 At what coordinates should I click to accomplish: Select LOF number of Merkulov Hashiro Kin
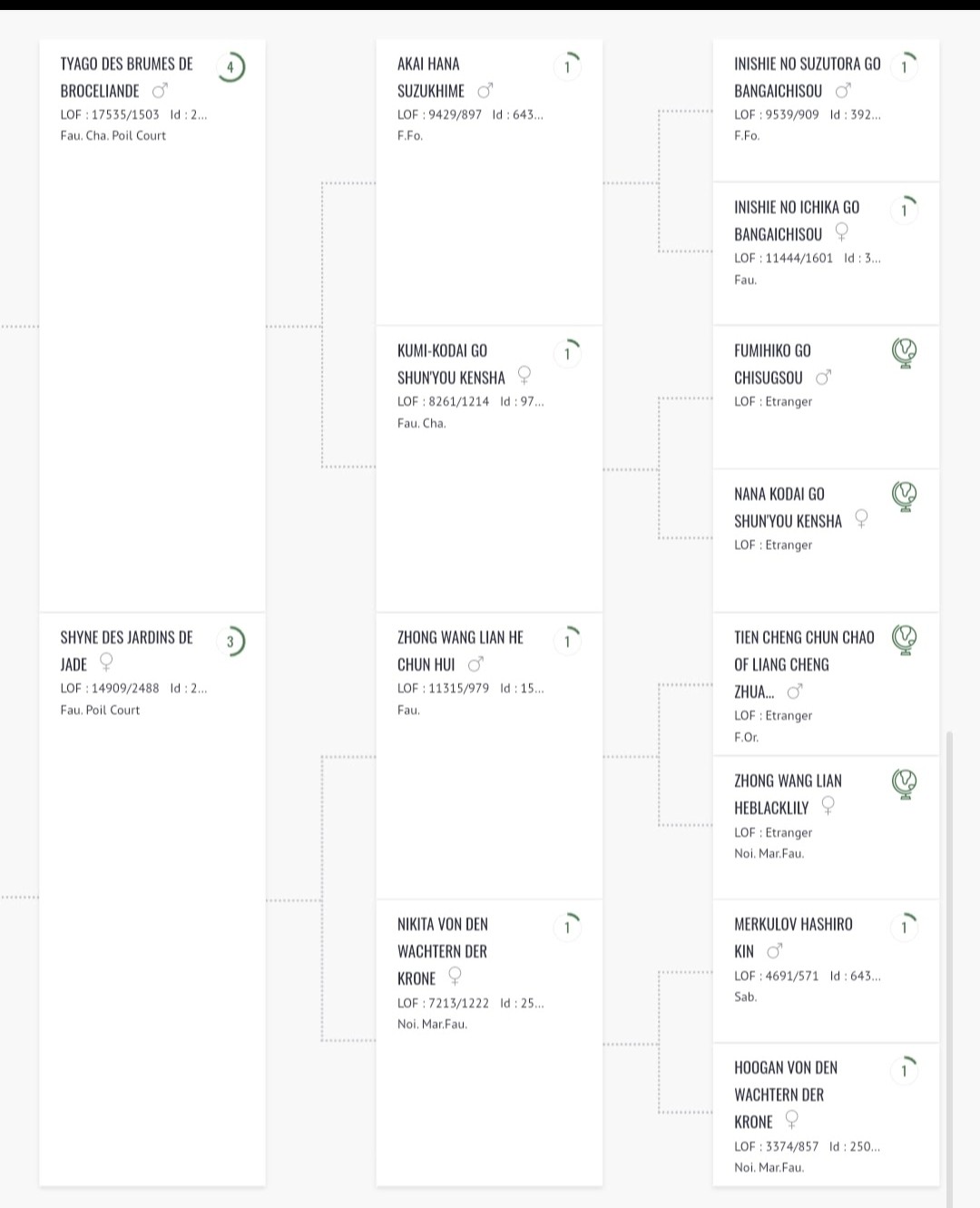(x=776, y=976)
